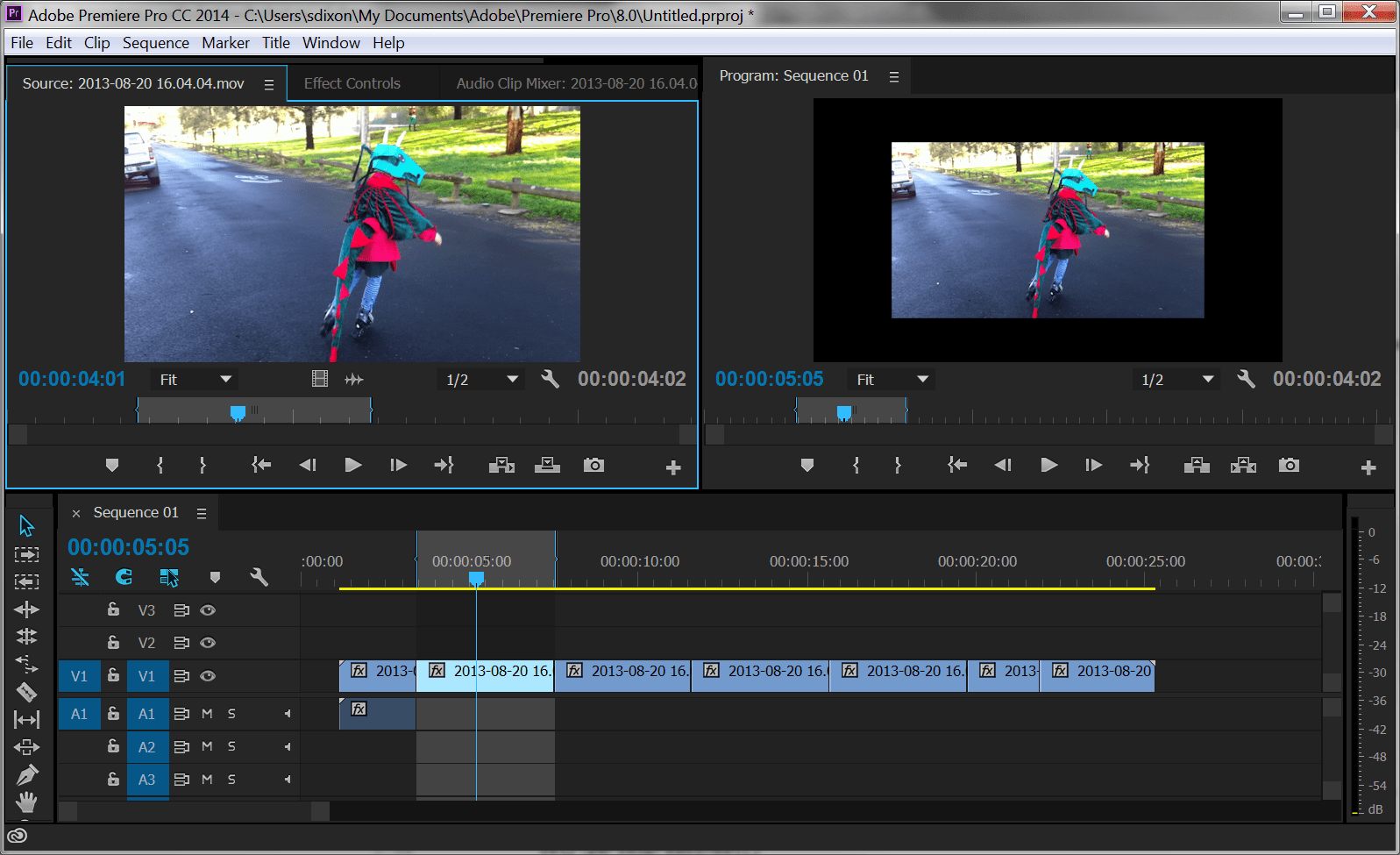Export frame from Program monitor camera icon
1400x855 pixels.
click(x=1289, y=465)
